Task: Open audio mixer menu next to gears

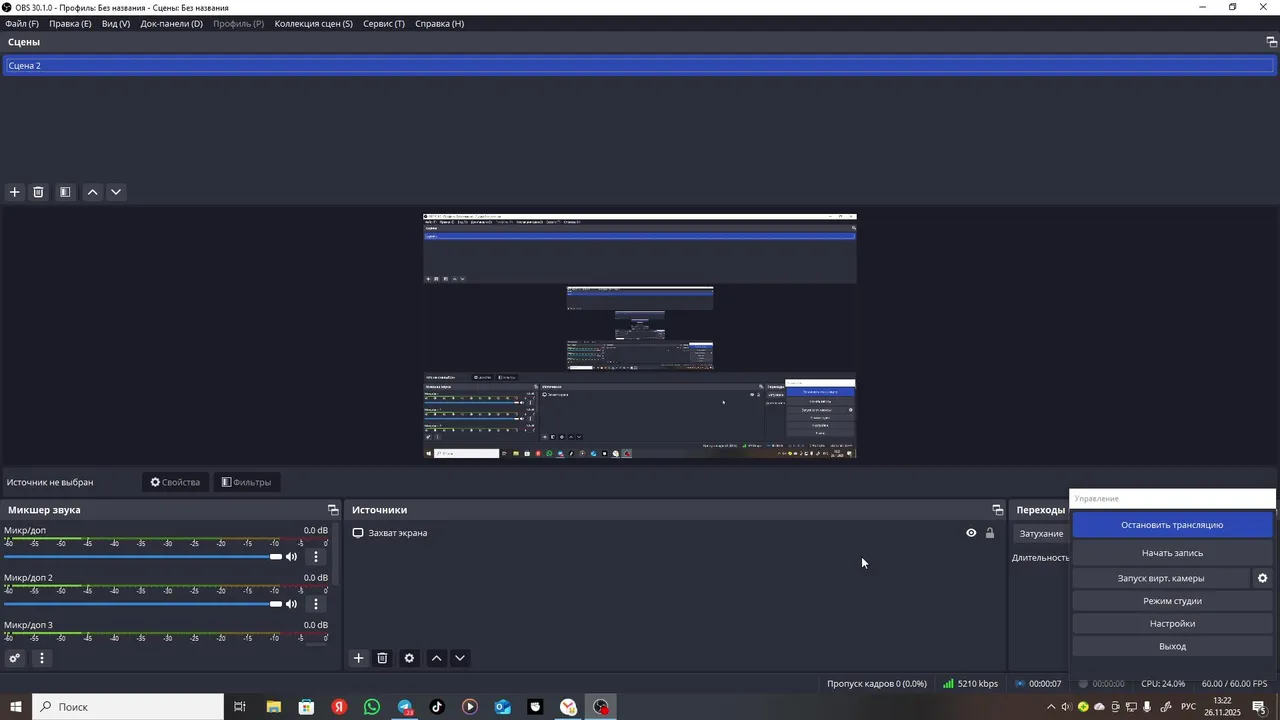Action: coord(42,658)
